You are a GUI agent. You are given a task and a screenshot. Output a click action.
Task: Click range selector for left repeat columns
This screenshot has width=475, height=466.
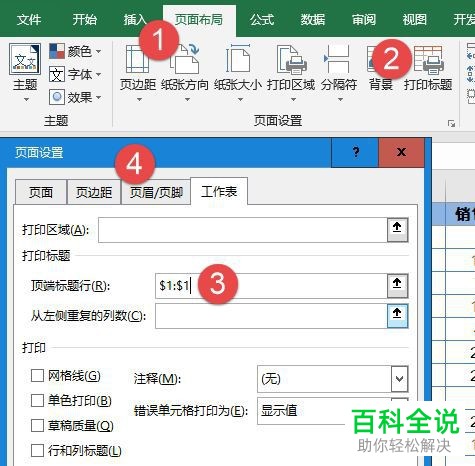(x=397, y=316)
